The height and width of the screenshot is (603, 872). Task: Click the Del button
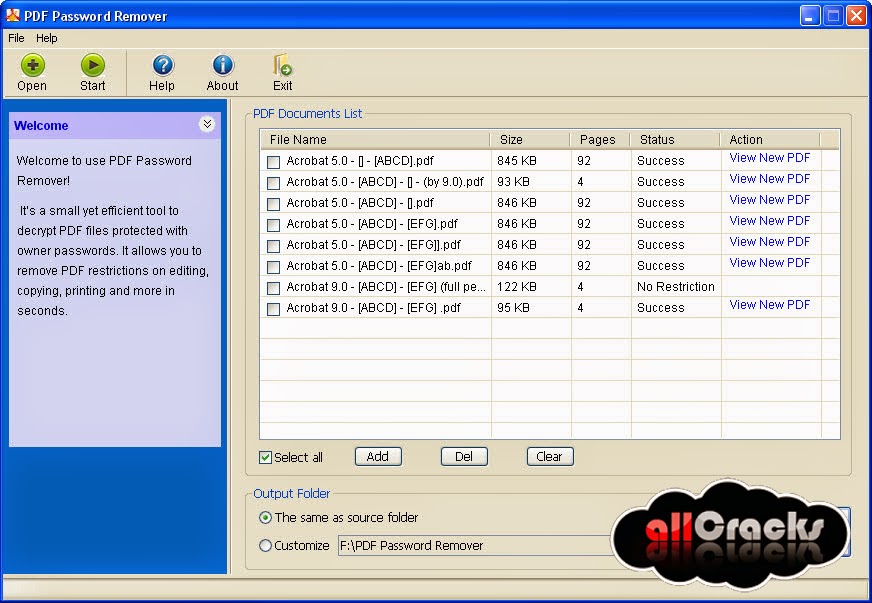464,457
